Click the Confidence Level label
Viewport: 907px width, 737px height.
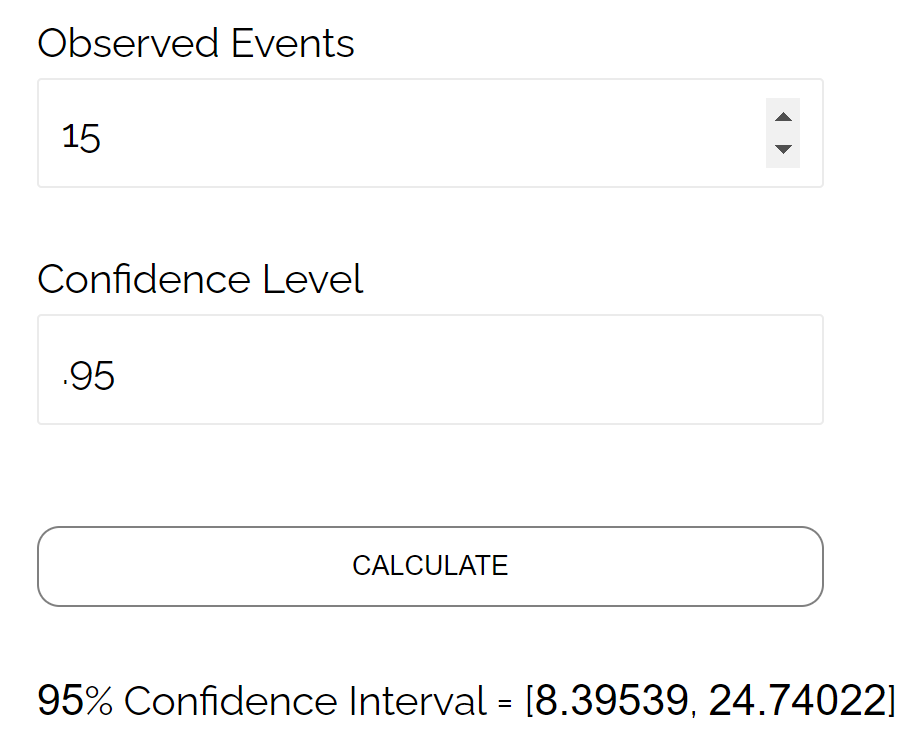coord(200,280)
